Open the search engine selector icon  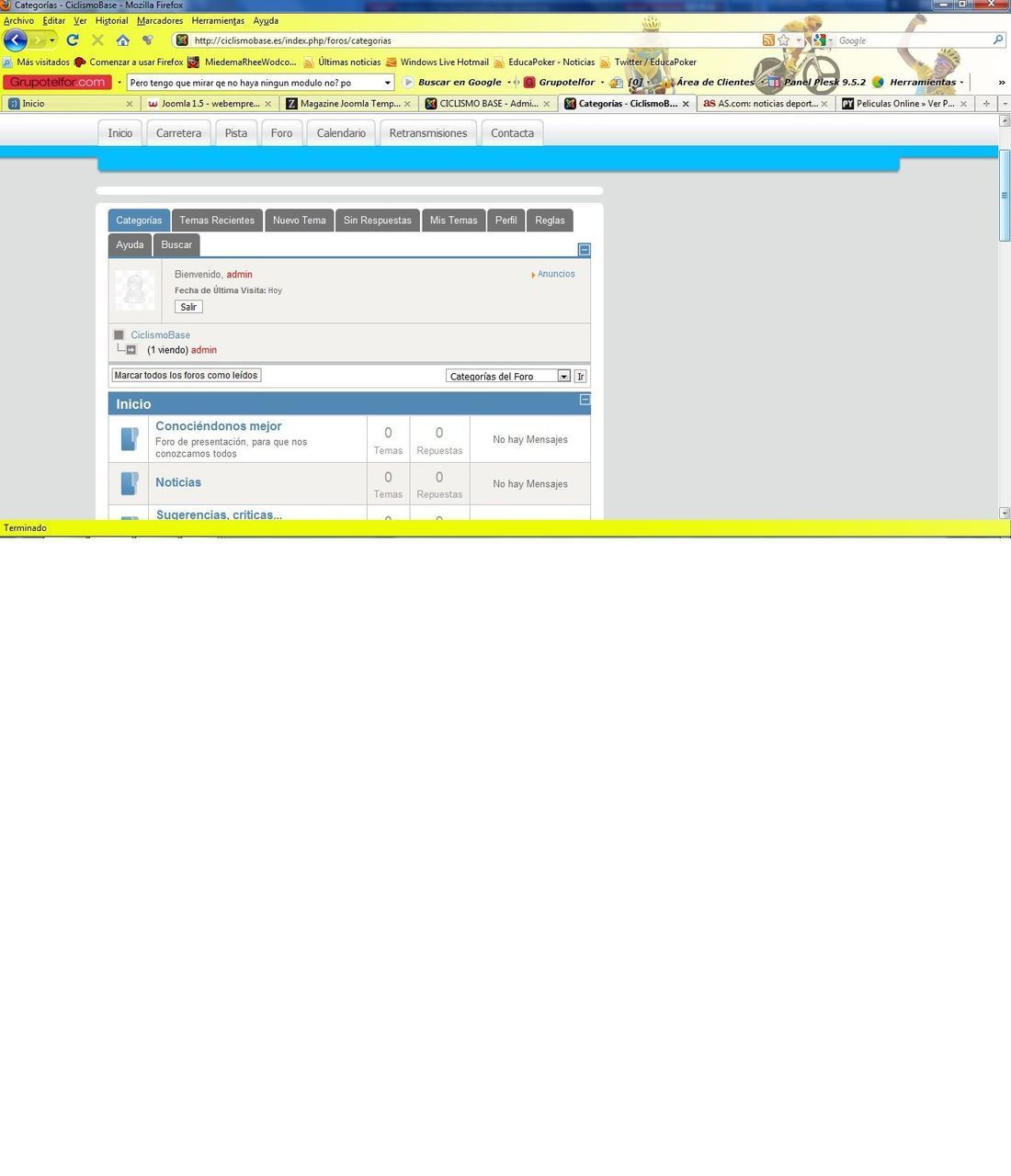point(820,40)
